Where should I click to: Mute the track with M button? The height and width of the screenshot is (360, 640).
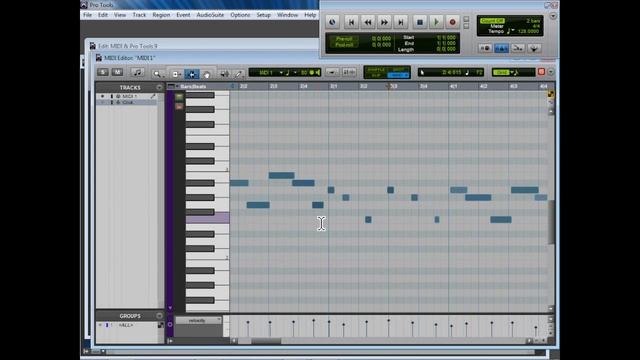pyautogui.click(x=117, y=72)
